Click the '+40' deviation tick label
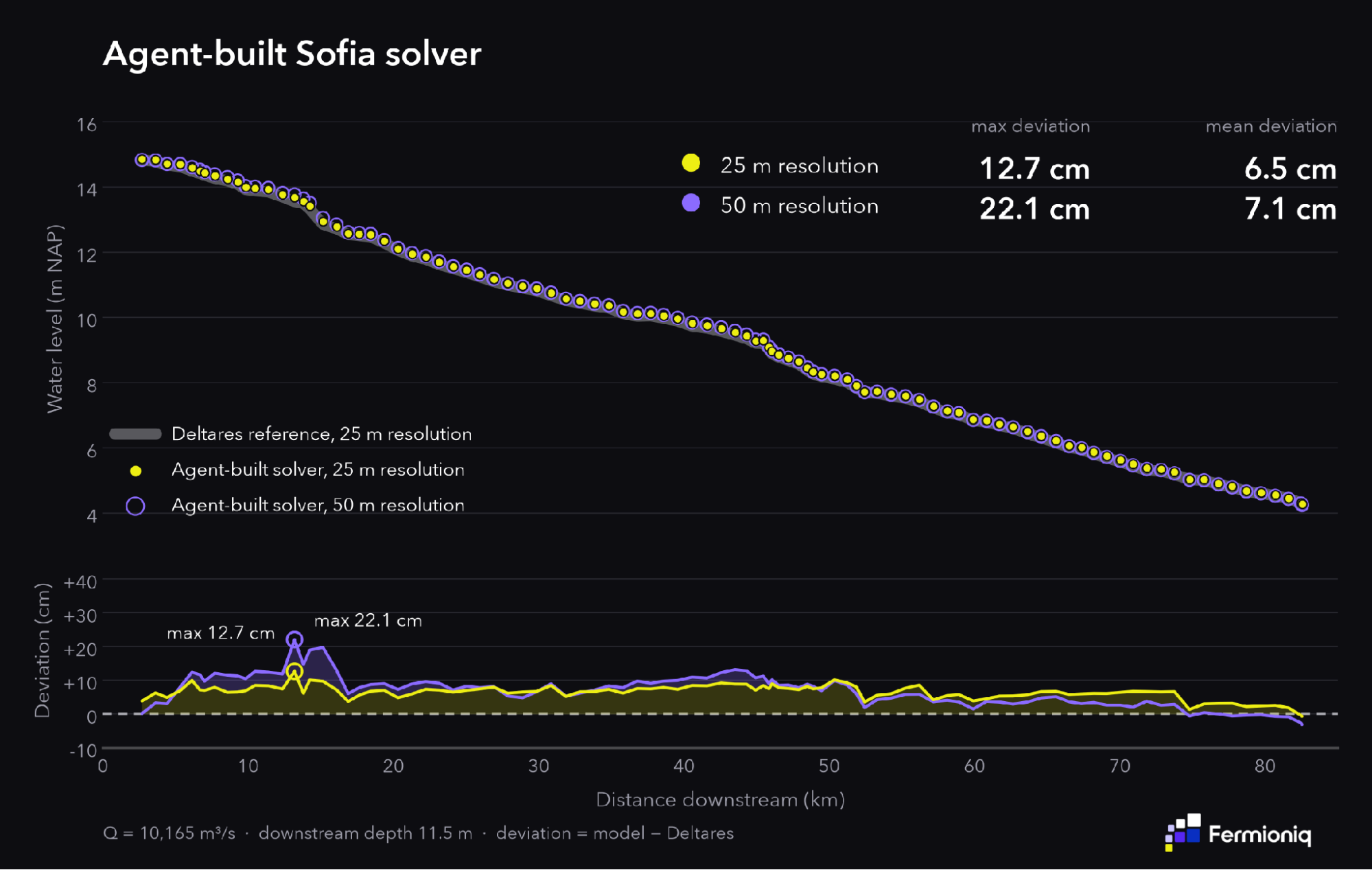 coord(80,582)
